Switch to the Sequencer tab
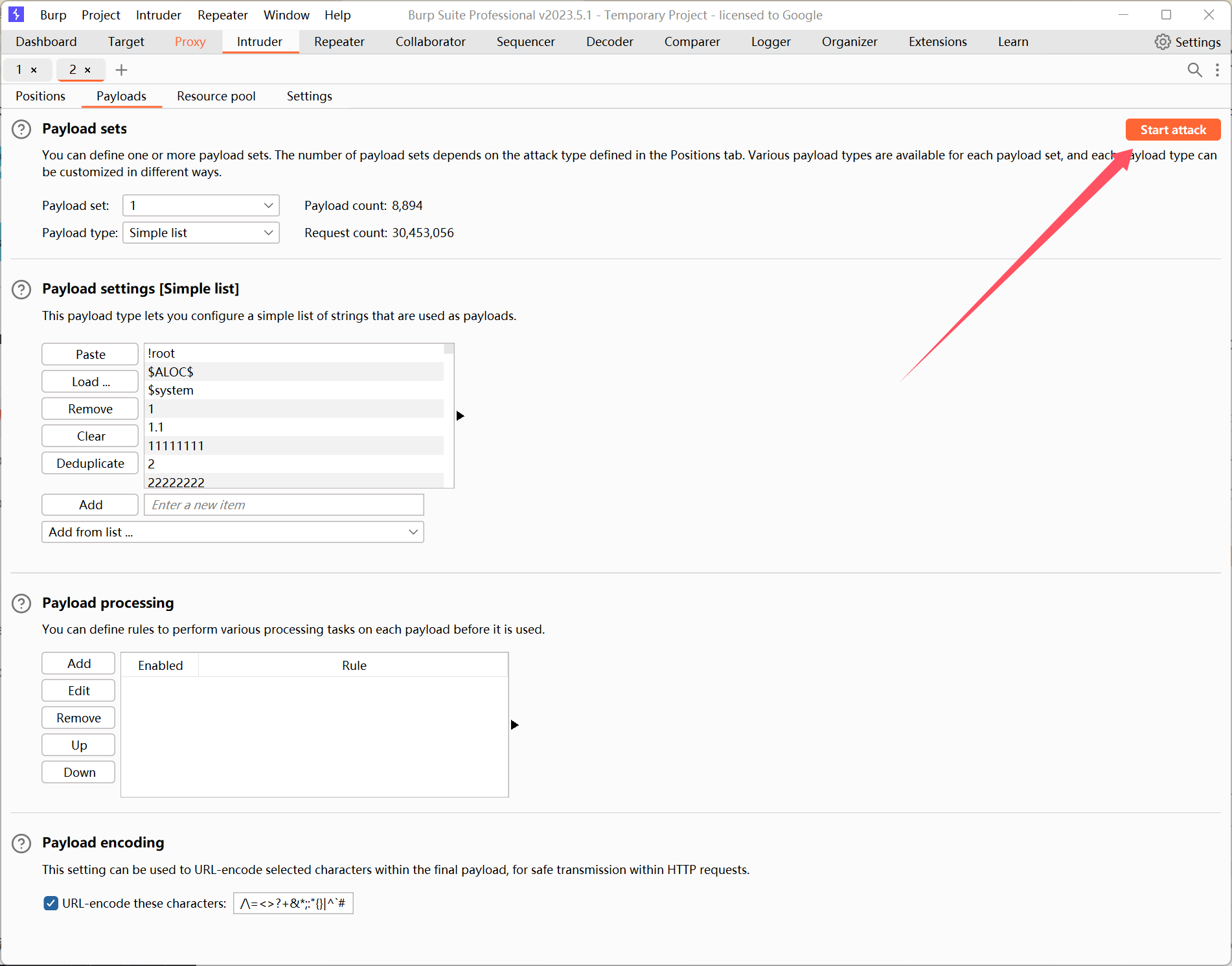 click(x=526, y=41)
